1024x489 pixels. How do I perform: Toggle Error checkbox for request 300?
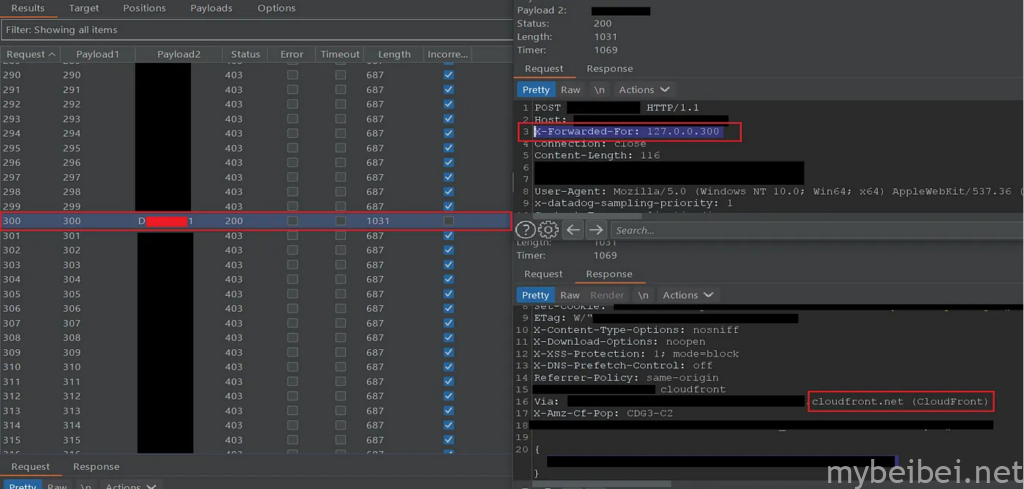click(292, 220)
